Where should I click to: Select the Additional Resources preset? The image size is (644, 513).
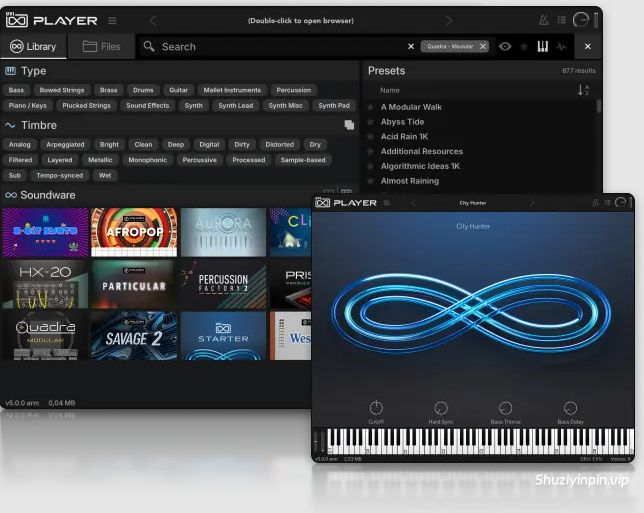point(422,151)
